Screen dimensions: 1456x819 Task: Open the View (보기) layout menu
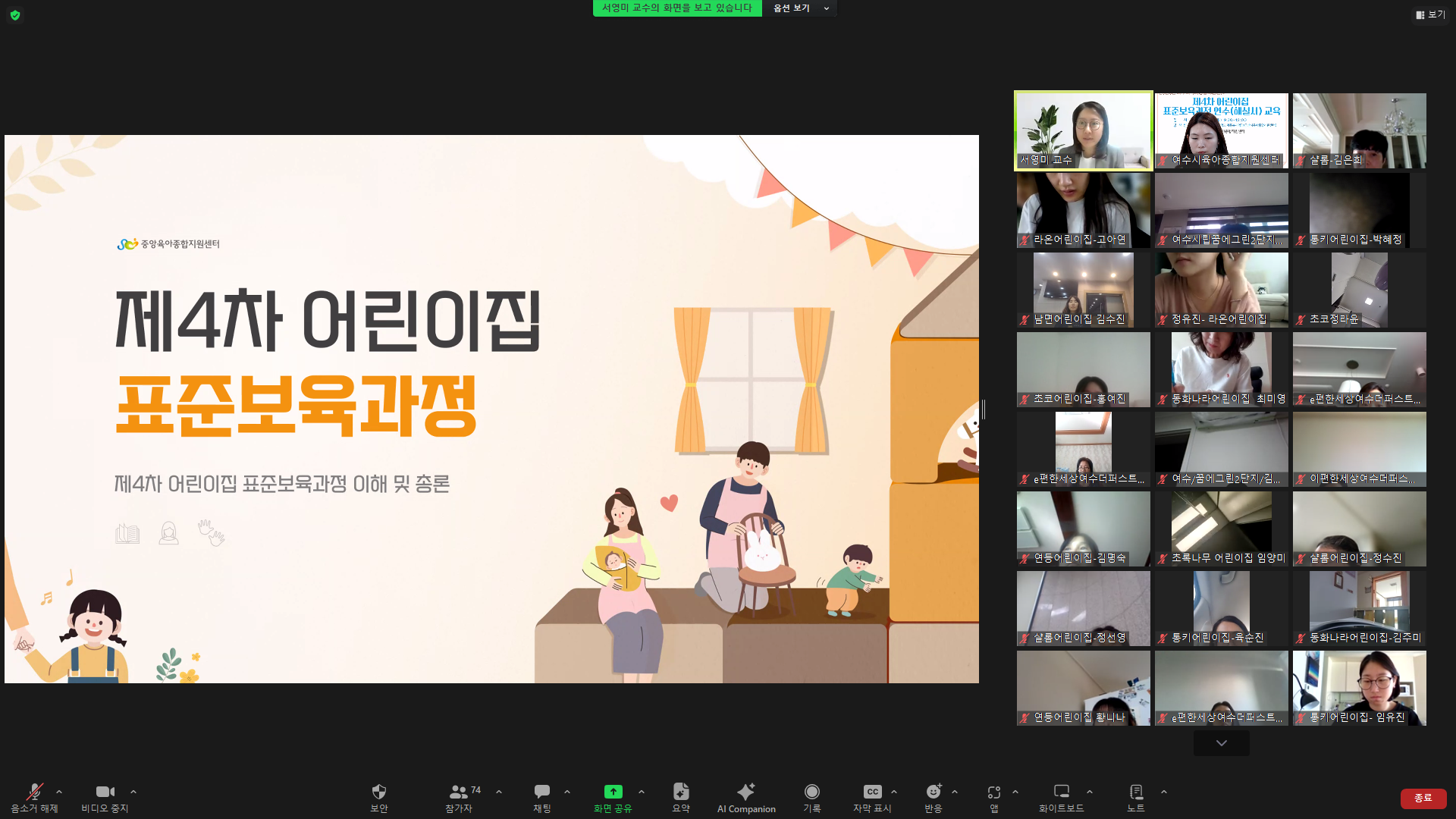1430,14
